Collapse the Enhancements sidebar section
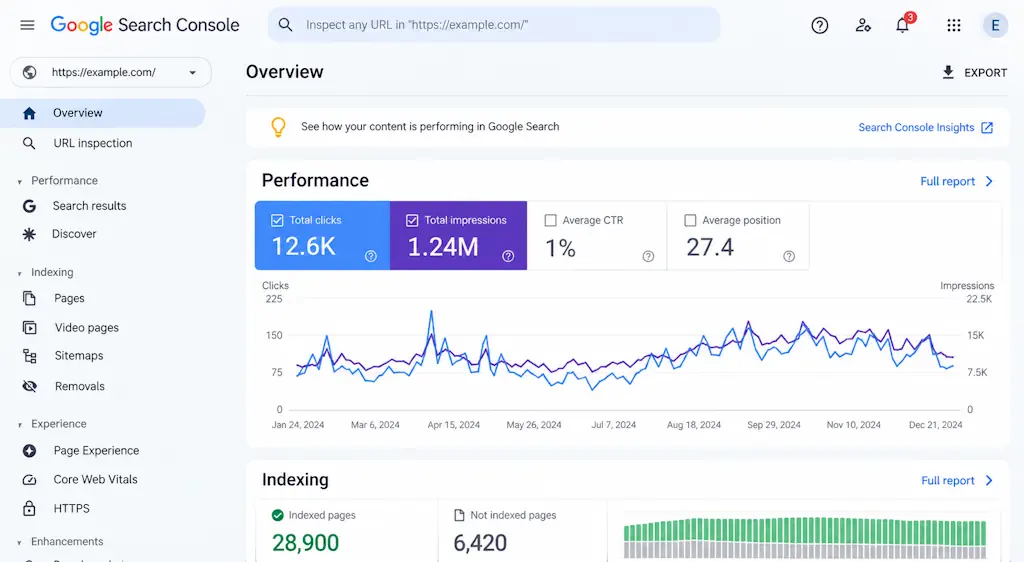 click(20, 542)
